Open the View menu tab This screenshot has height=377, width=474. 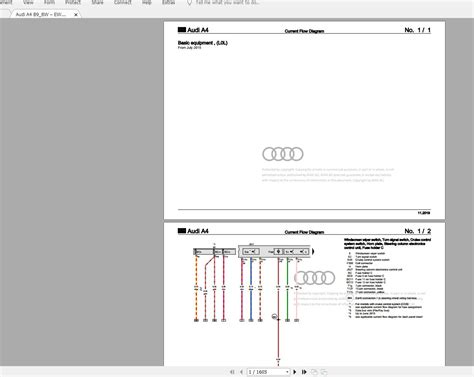click(x=28, y=2)
